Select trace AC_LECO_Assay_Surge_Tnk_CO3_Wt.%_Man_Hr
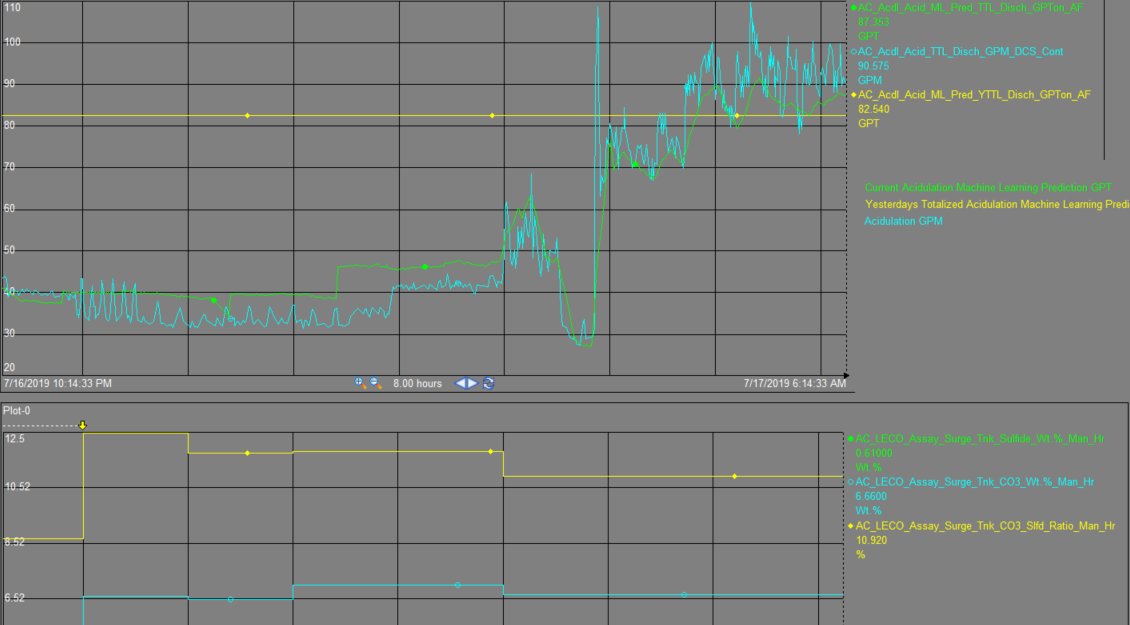The image size is (1130, 625). click(x=974, y=482)
